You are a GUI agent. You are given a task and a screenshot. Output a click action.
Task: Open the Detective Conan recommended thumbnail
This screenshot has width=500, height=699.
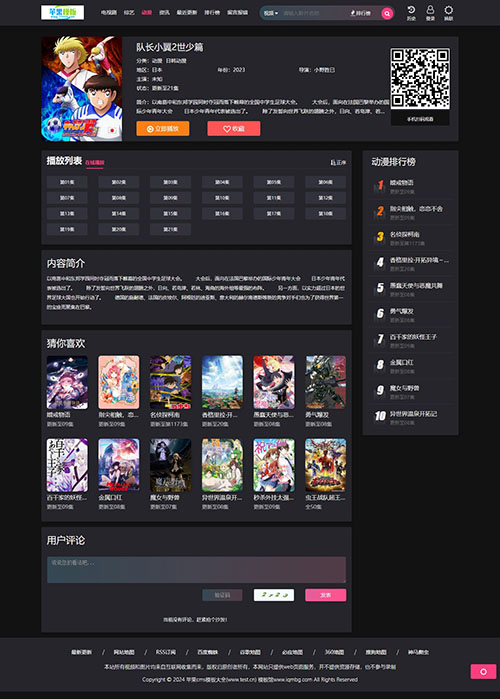(170, 382)
